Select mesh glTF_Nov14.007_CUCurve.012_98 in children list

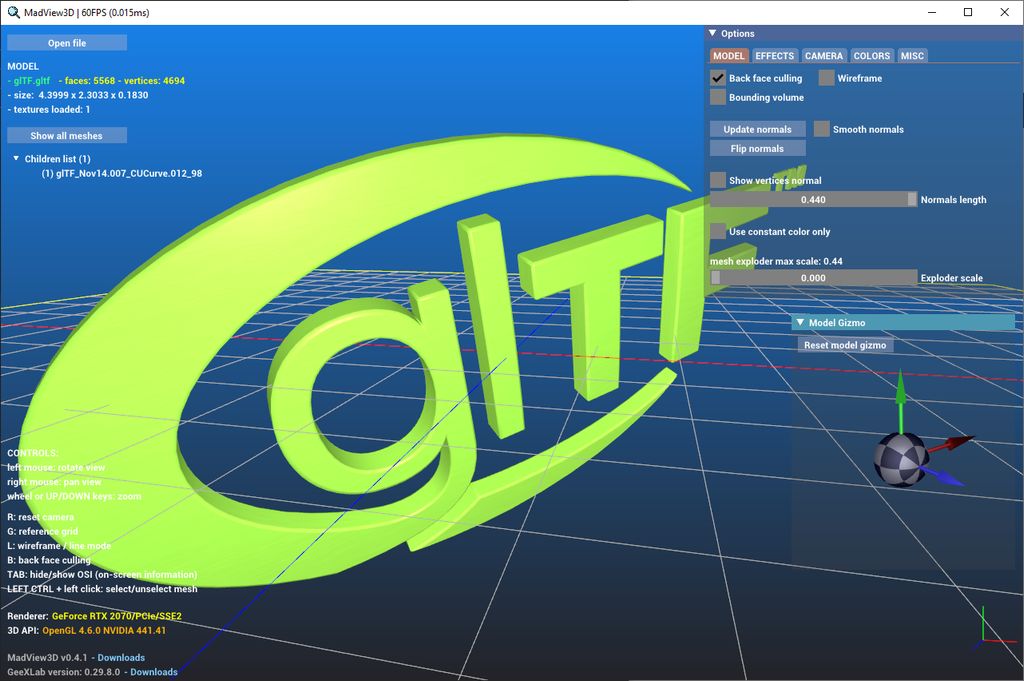[121, 173]
